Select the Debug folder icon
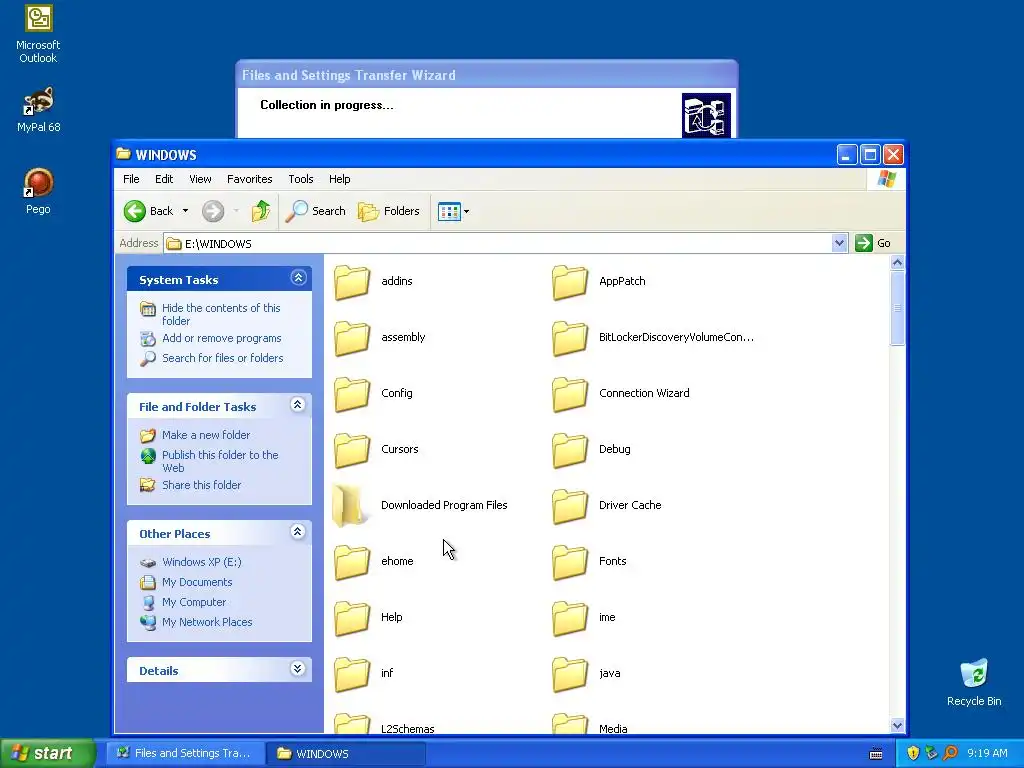The width and height of the screenshot is (1024, 768). click(x=569, y=450)
